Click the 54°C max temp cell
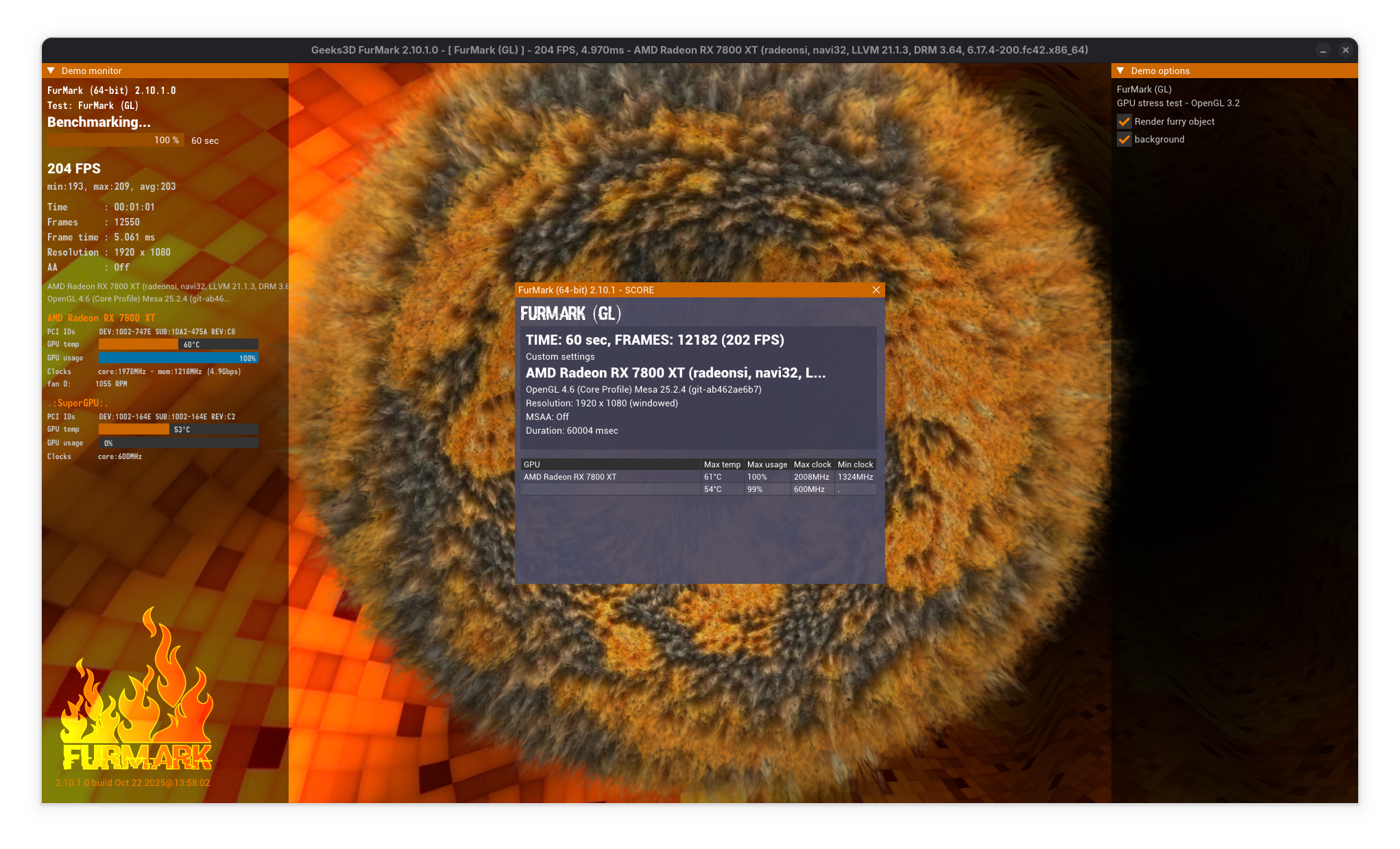Viewport: 1400px width, 849px height. [x=713, y=489]
